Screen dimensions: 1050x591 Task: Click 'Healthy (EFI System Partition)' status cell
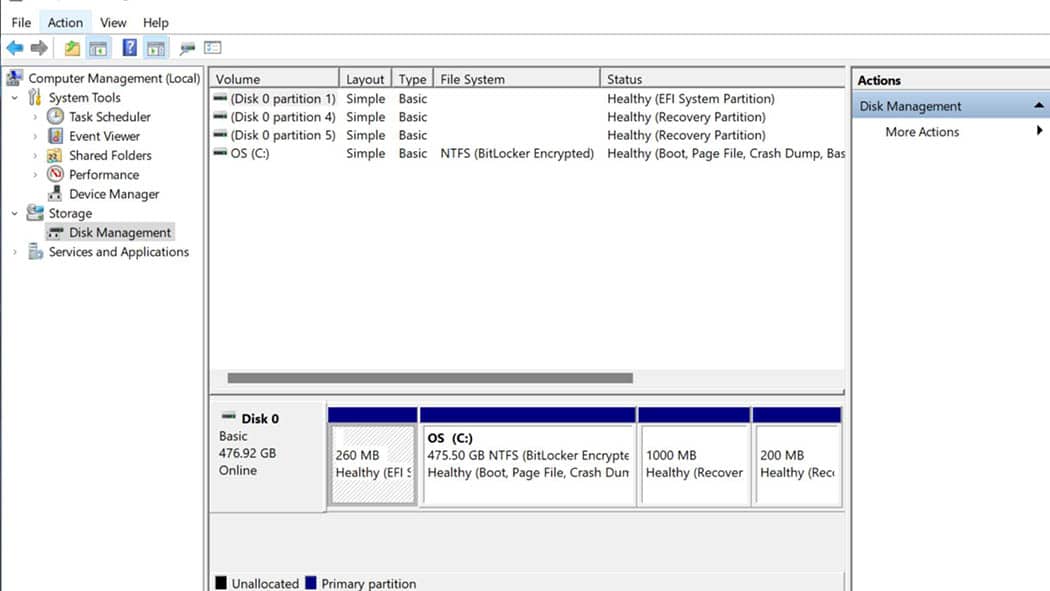(690, 98)
